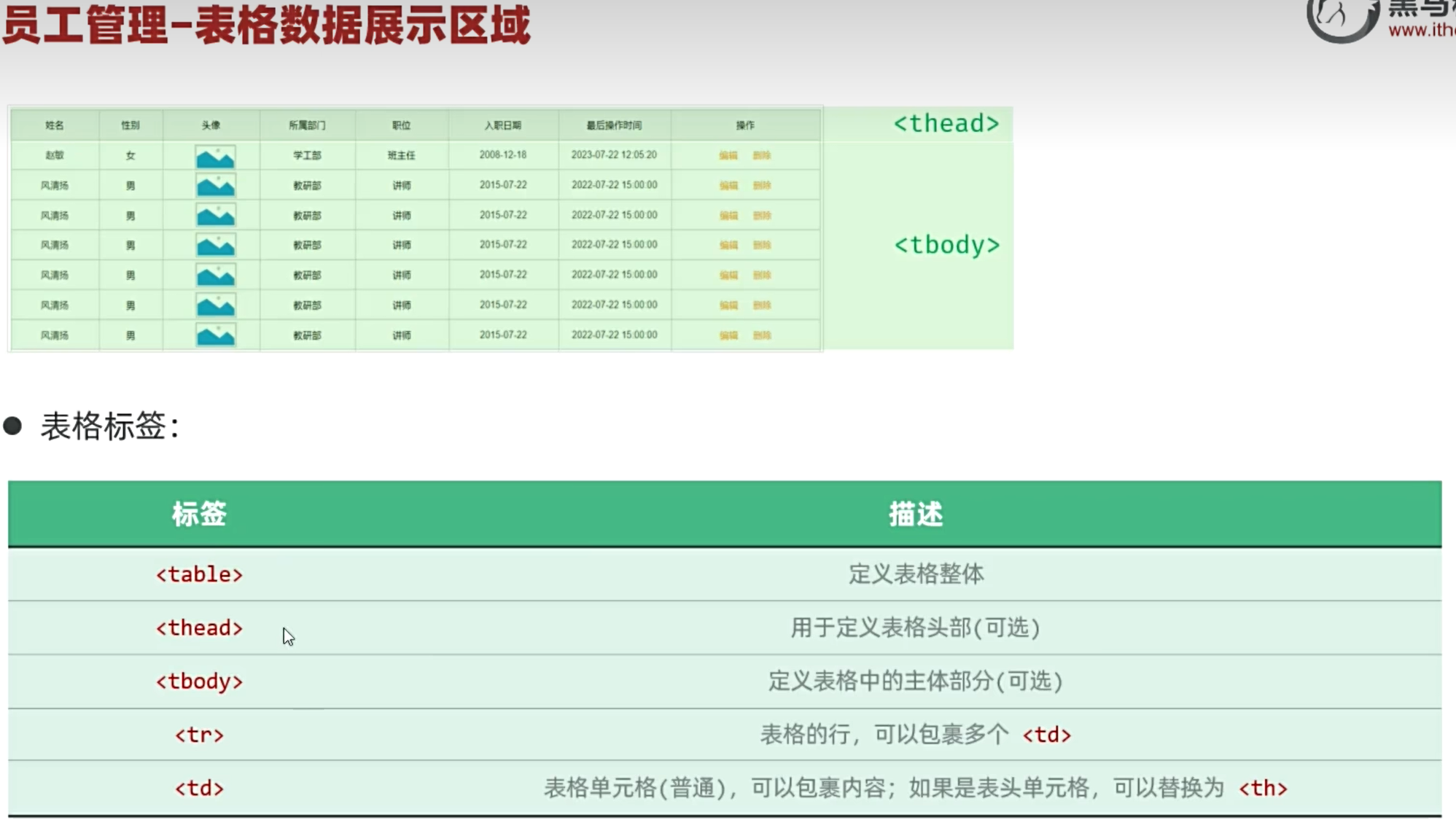Screen dimensions: 1456x828
Task: Click the circular logo in the top-right corner
Action: coord(1342,16)
